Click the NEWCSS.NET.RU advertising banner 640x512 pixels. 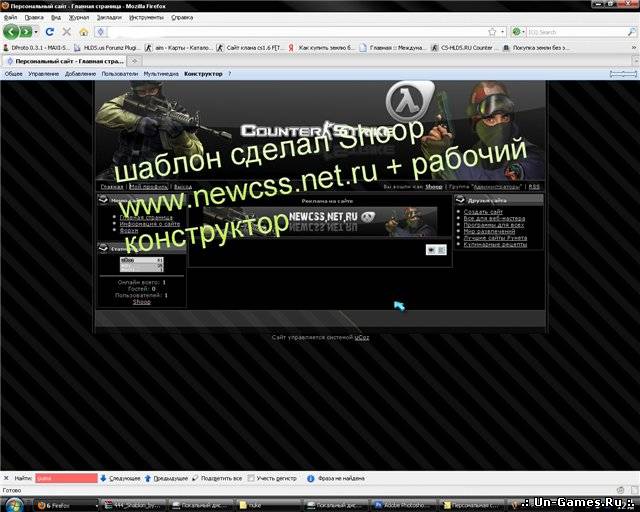(x=320, y=222)
